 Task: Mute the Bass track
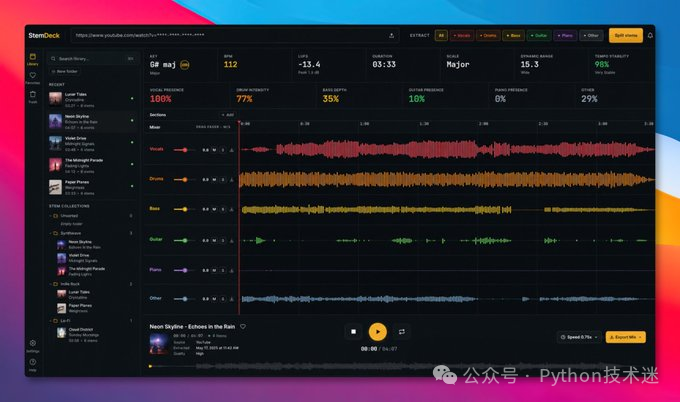click(214, 209)
